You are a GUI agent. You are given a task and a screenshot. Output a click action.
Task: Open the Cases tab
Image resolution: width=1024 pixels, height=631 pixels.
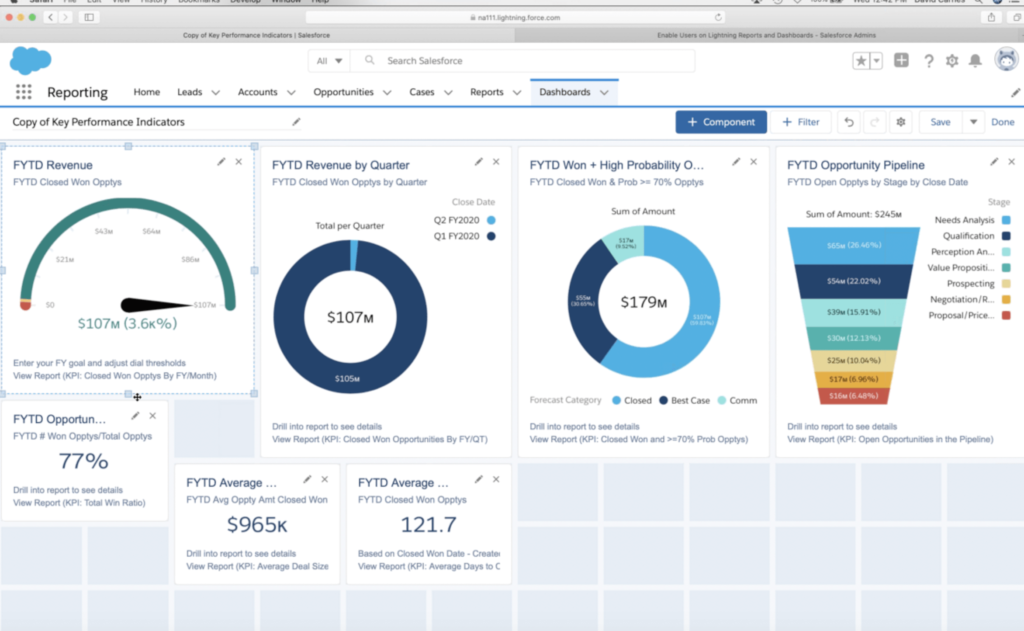422,92
